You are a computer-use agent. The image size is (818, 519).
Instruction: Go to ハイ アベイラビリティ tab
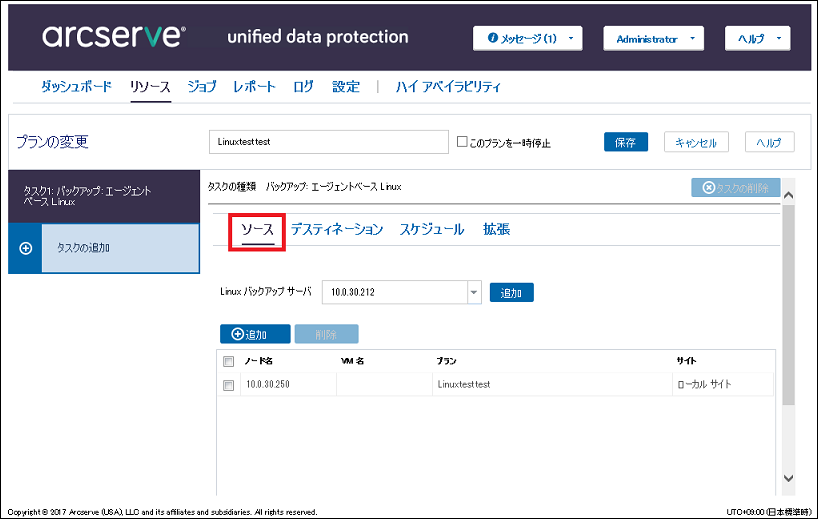pyautogui.click(x=448, y=87)
